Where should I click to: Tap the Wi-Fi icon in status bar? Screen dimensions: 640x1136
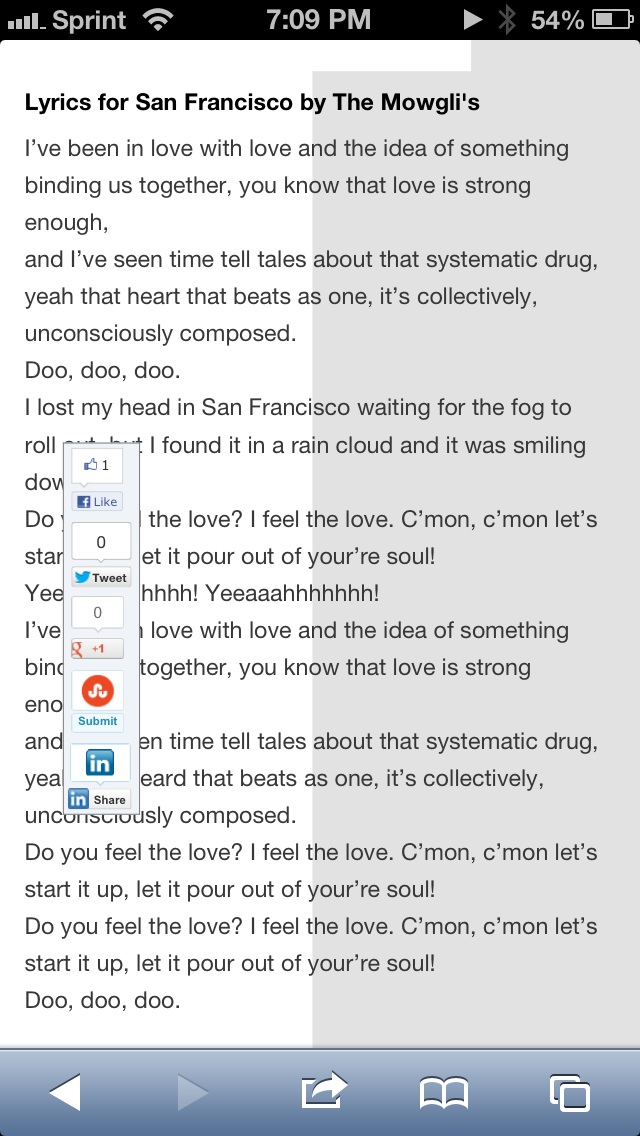(x=157, y=20)
